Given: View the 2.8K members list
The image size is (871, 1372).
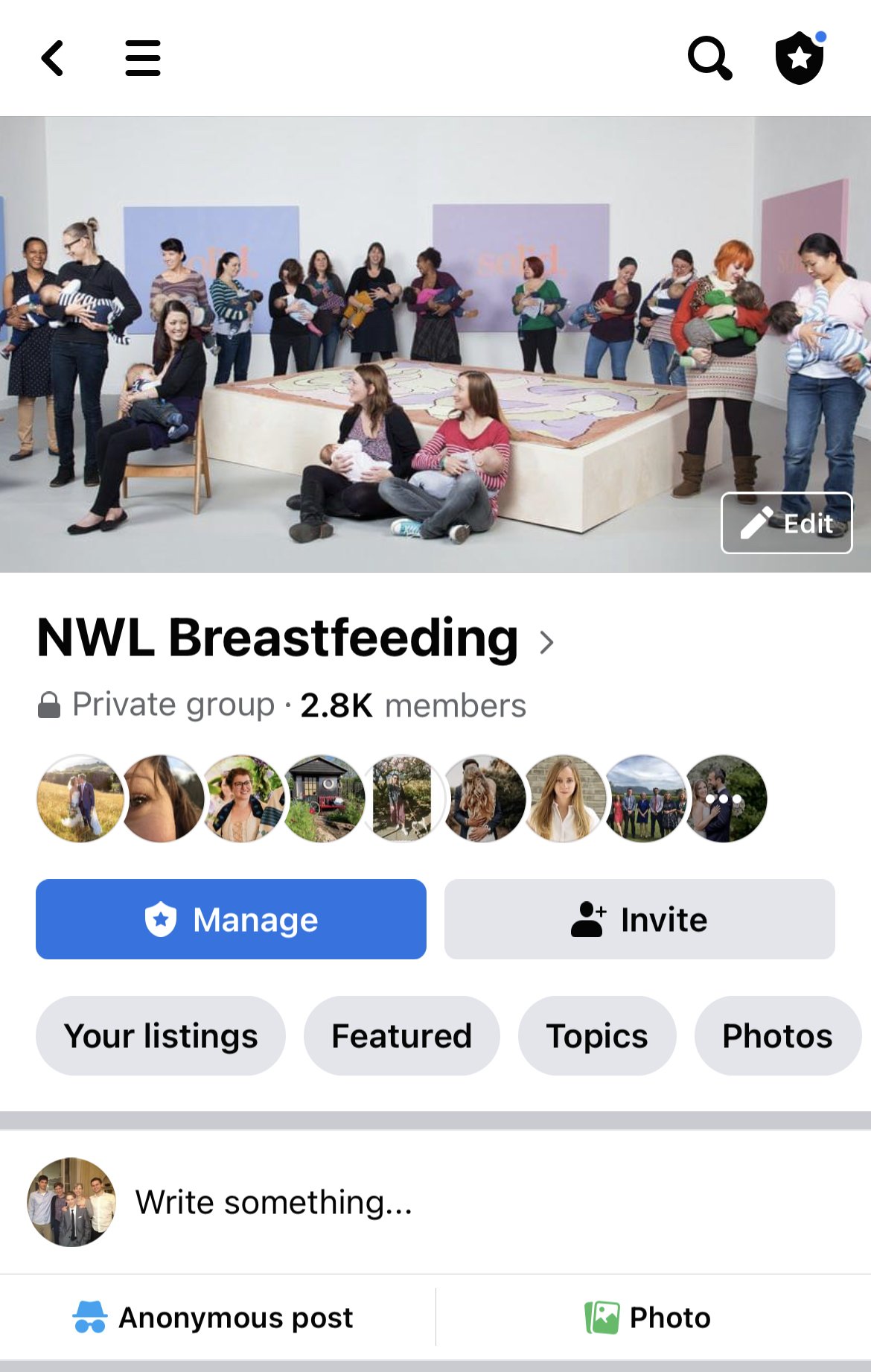Looking at the screenshot, I should [413, 705].
